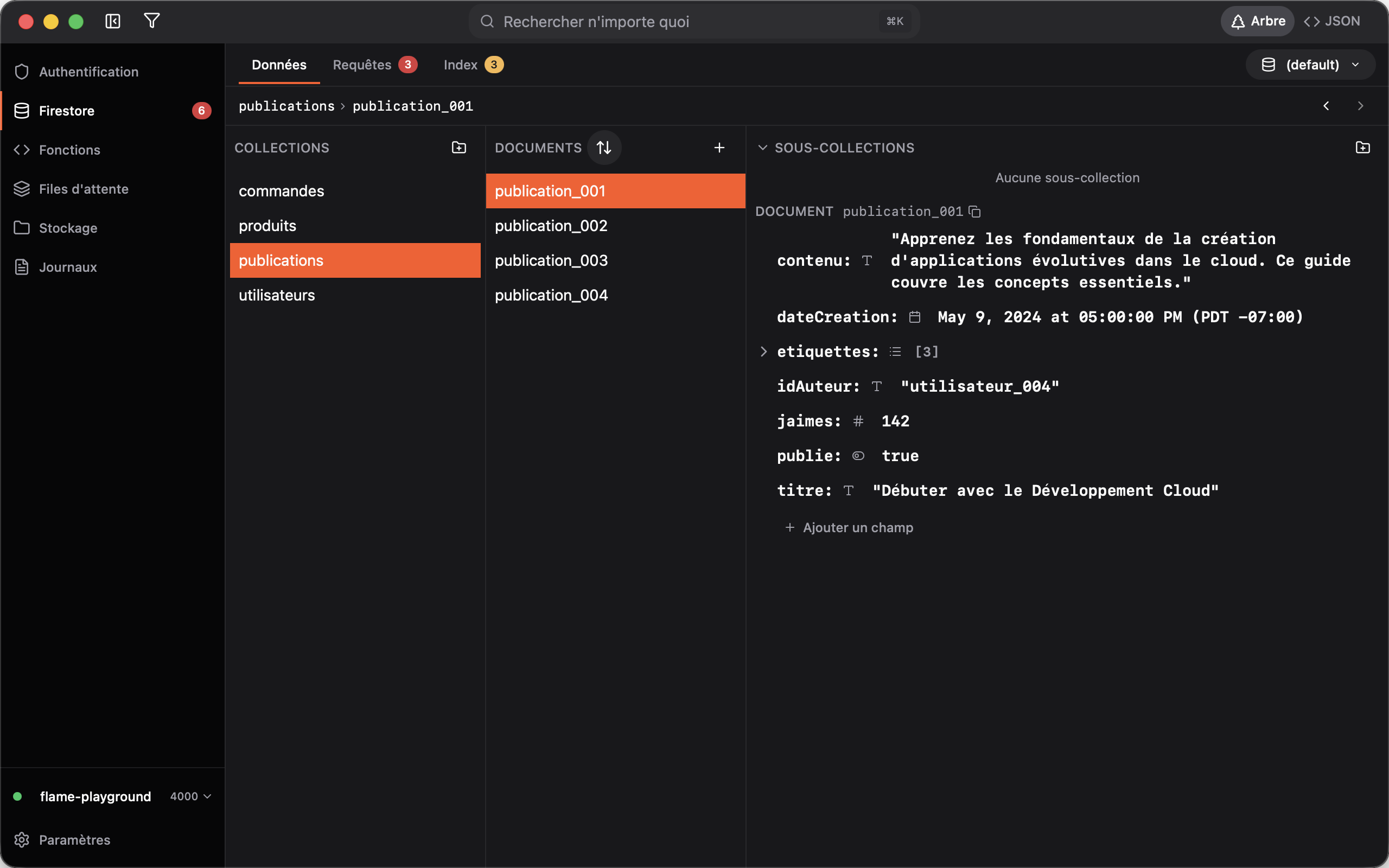Screen dimensions: 1389x868
Task: Click the jaimes value 142
Action: pyautogui.click(x=895, y=422)
